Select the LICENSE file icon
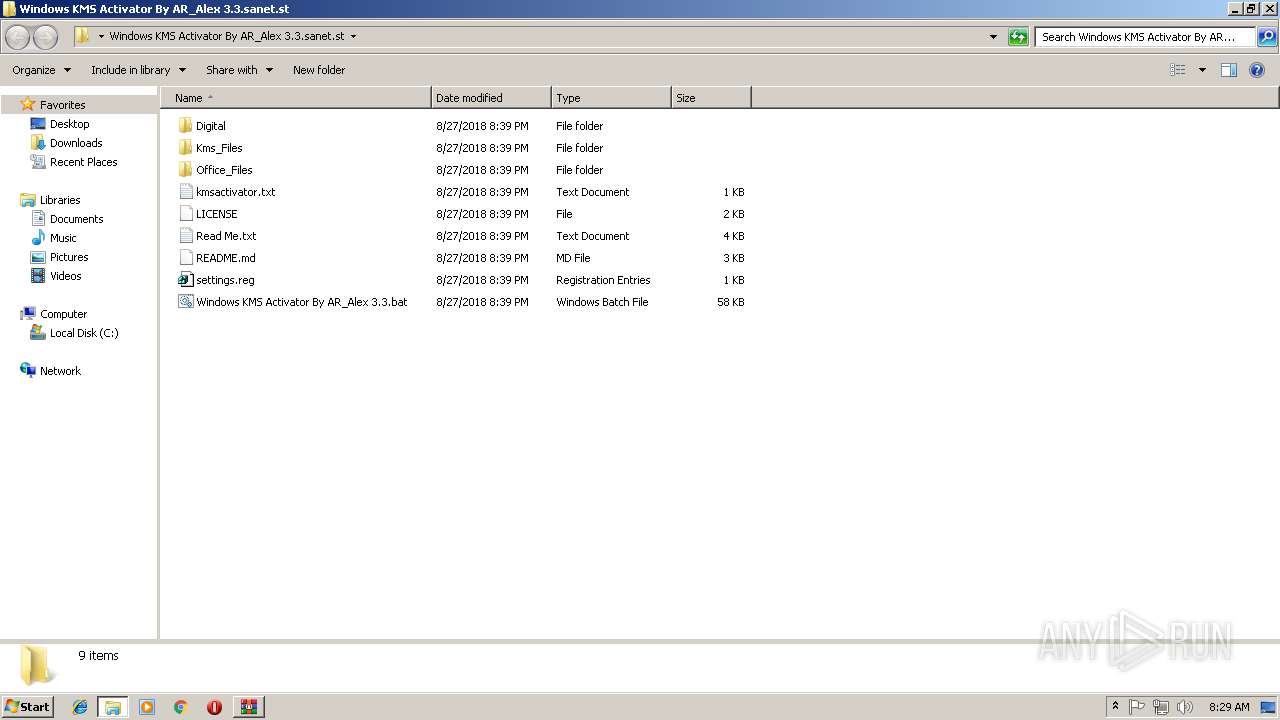The height and width of the screenshot is (720, 1280). (185, 214)
